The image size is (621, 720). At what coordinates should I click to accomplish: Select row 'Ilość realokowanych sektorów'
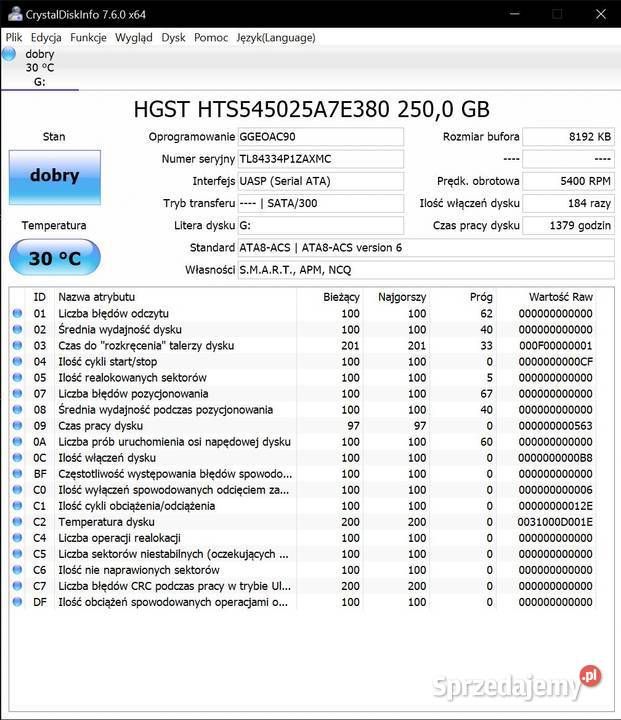coord(303,377)
